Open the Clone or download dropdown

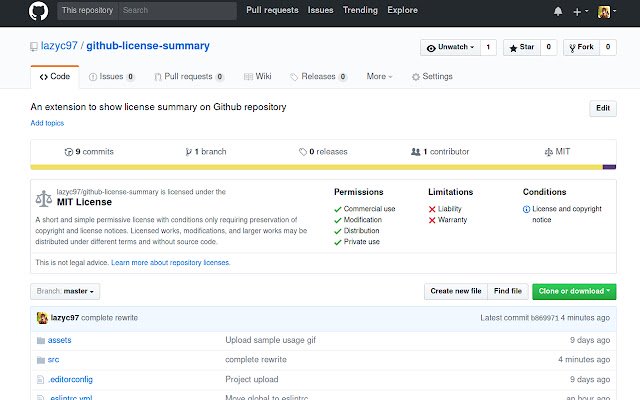(574, 291)
